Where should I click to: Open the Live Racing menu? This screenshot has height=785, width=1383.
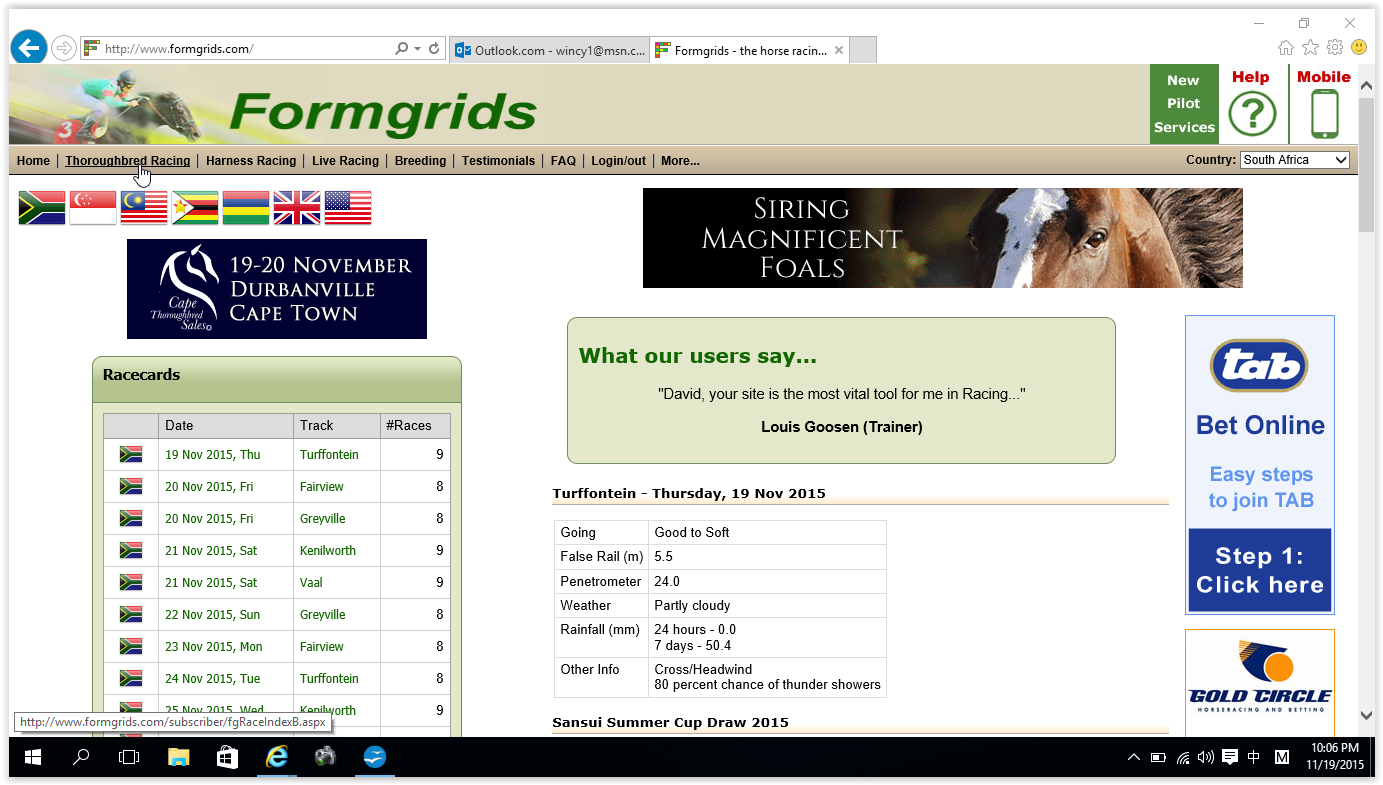(345, 161)
